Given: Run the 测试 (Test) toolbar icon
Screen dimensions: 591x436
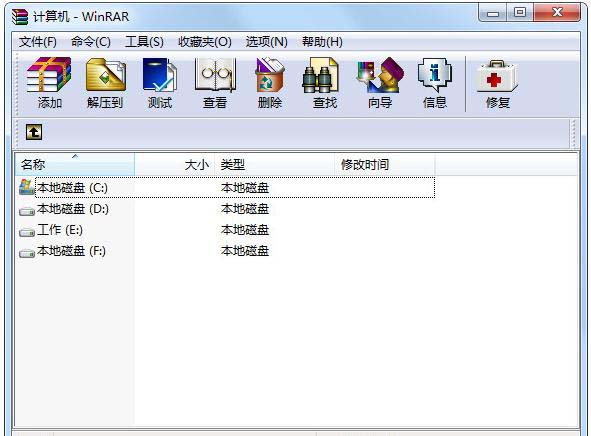Looking at the screenshot, I should (160, 75).
